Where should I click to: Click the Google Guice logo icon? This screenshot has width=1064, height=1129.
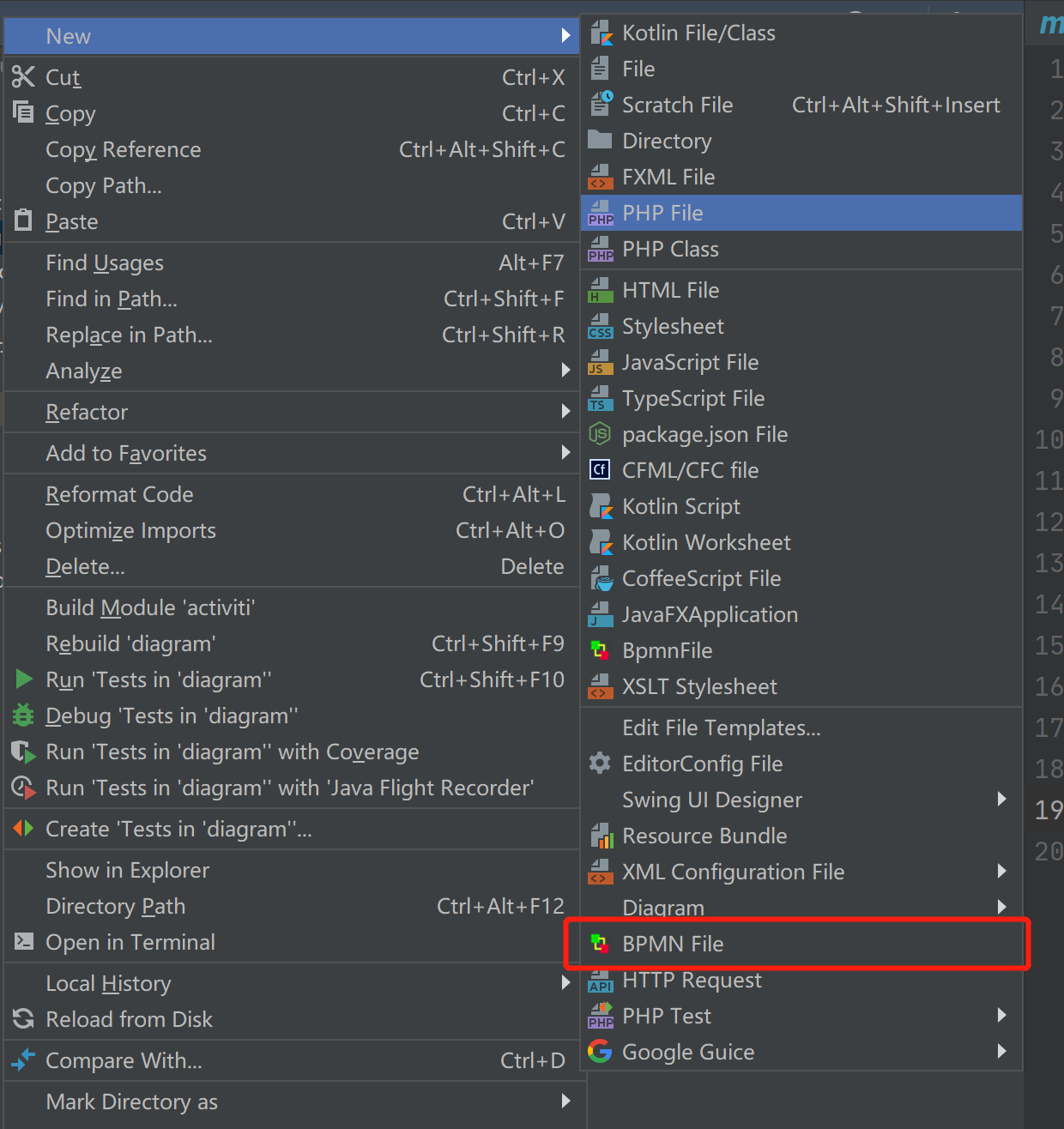pos(601,1052)
